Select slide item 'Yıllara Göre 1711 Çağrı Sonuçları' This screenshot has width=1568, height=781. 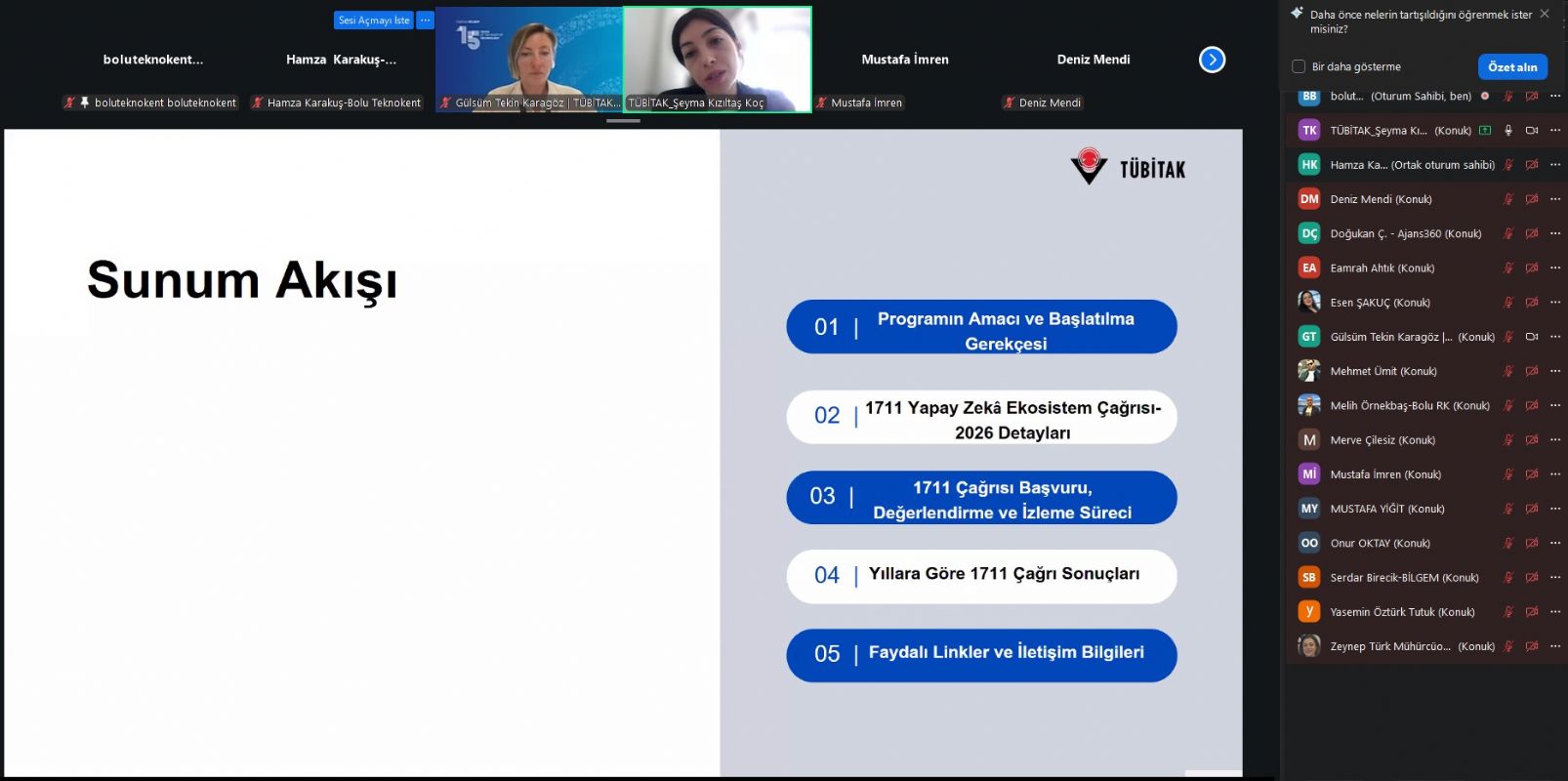tap(981, 576)
